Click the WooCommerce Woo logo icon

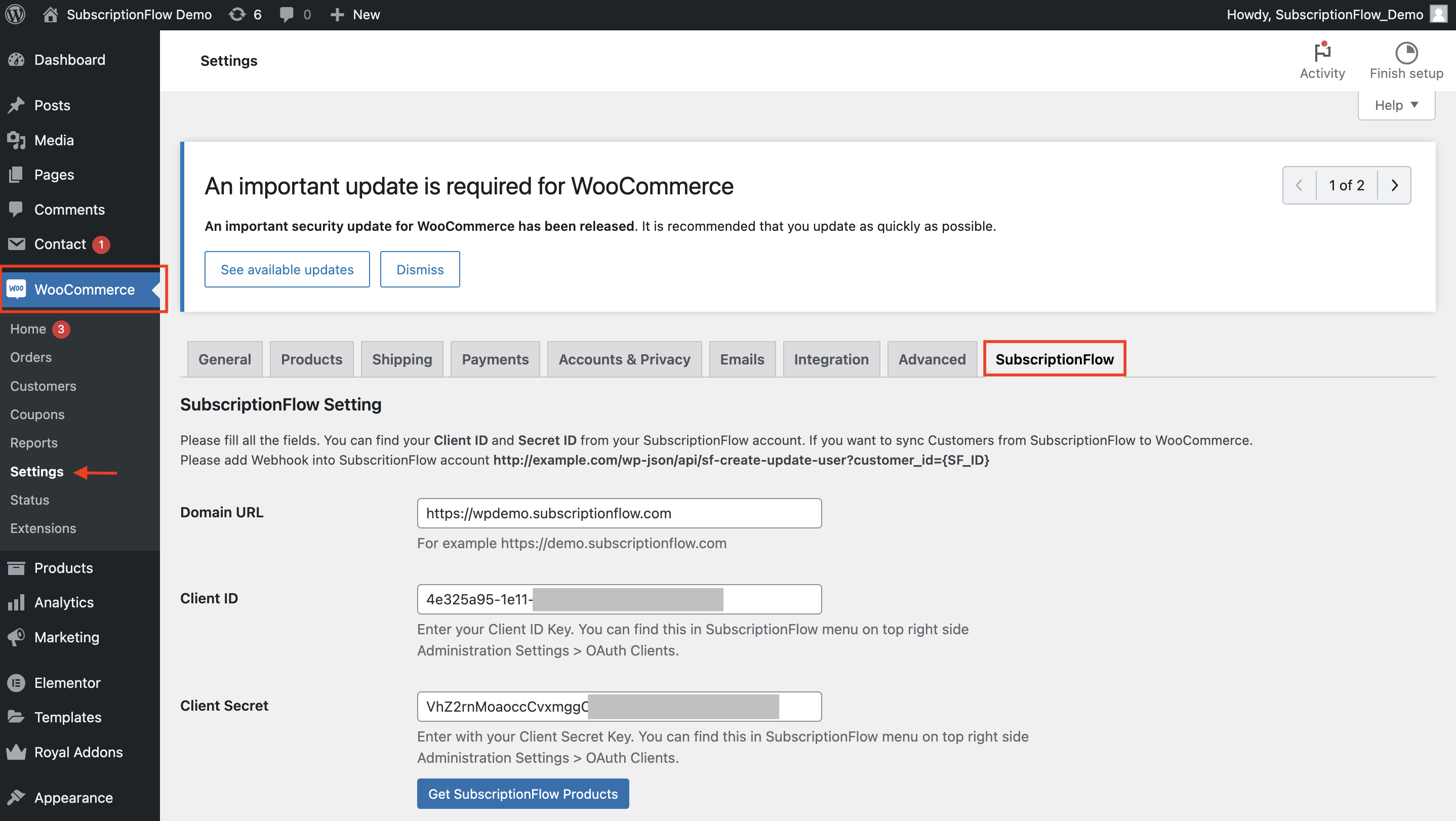pyautogui.click(x=16, y=289)
